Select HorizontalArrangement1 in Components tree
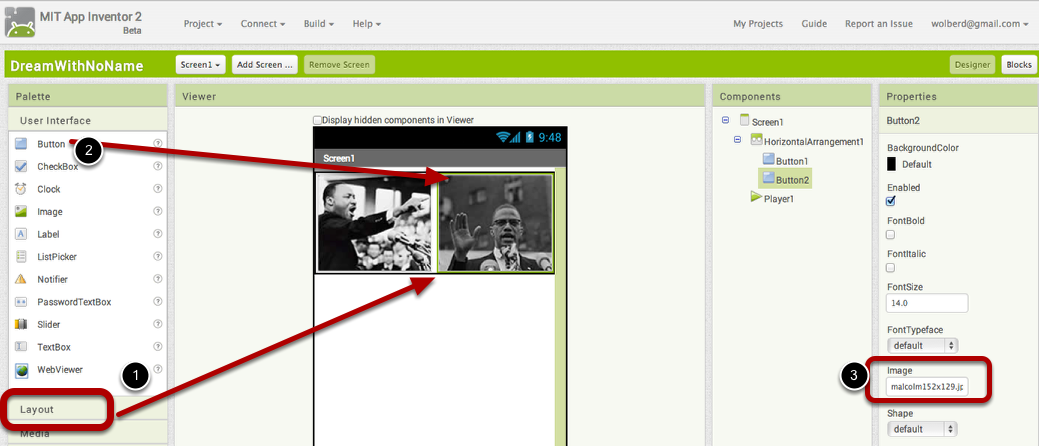1039x446 pixels. click(814, 141)
